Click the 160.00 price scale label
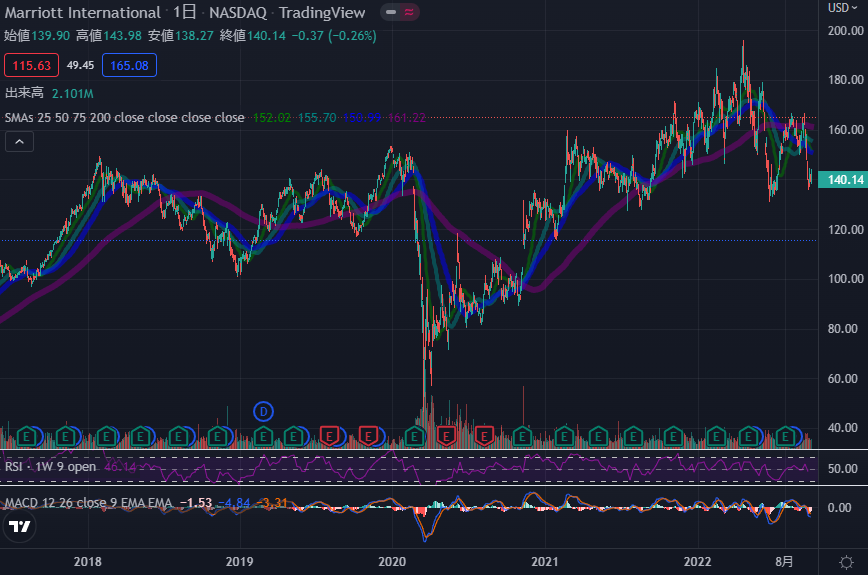 (x=845, y=129)
